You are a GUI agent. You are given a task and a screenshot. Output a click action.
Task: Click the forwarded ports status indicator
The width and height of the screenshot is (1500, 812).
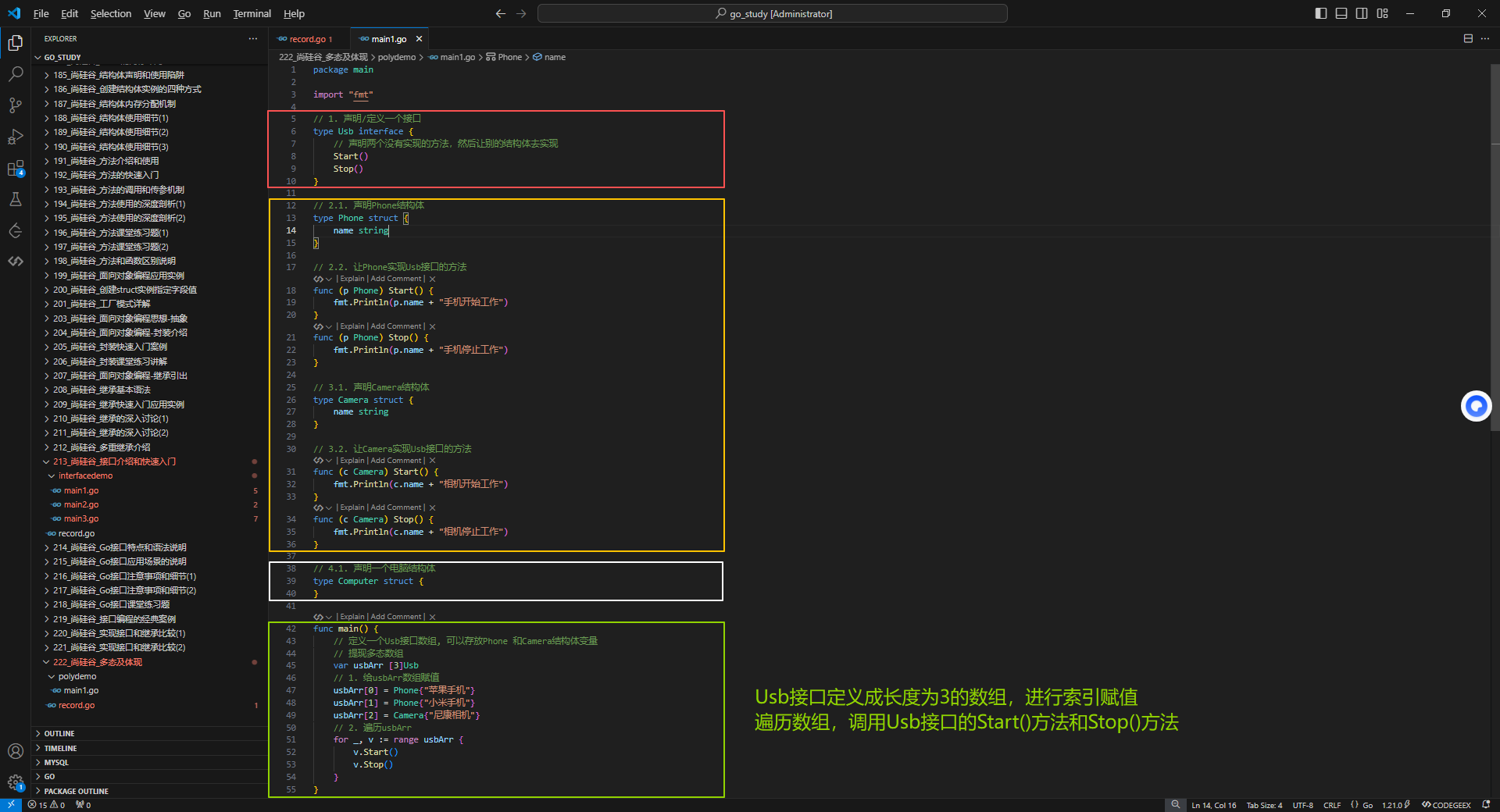pyautogui.click(x=83, y=805)
